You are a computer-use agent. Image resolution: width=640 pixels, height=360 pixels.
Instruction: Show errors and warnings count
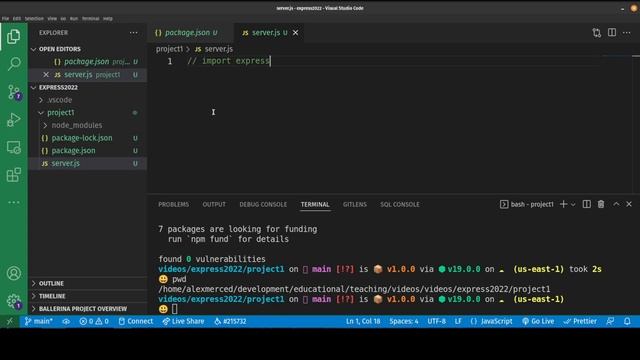click(x=94, y=322)
